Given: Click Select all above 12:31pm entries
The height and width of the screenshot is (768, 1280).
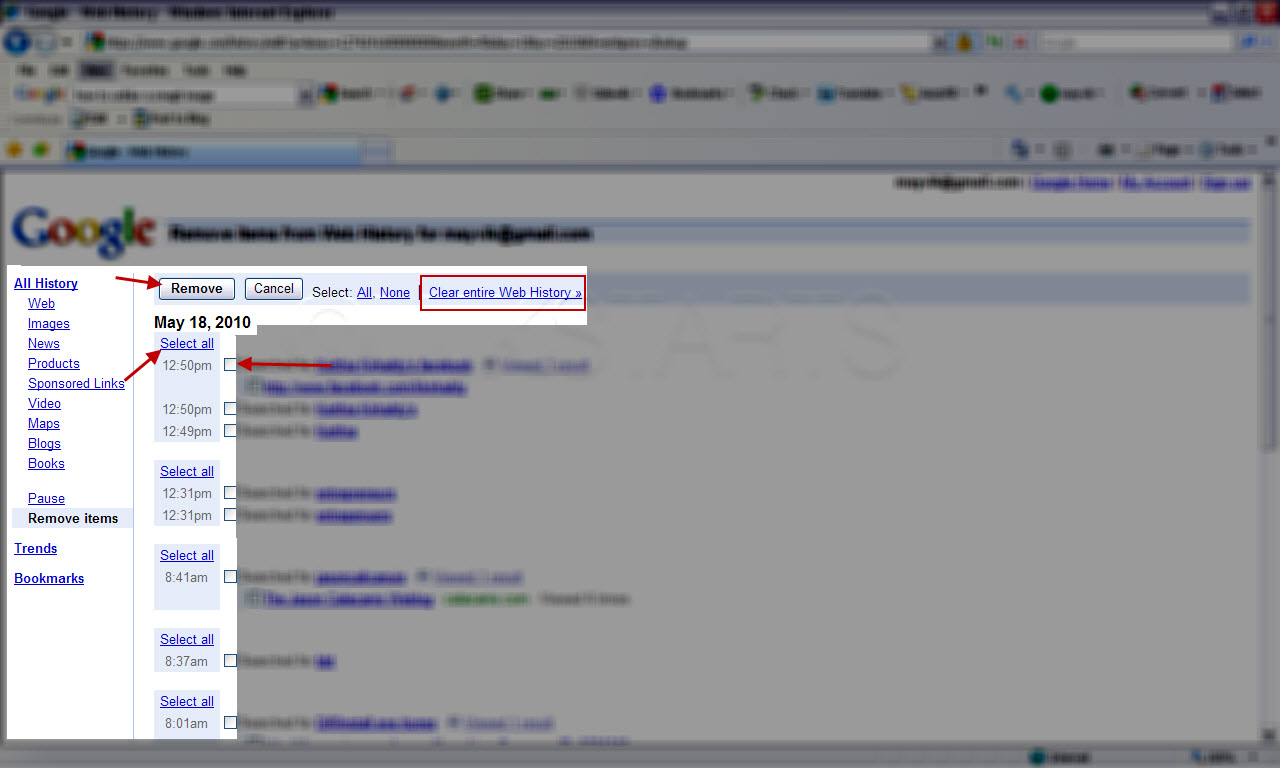Looking at the screenshot, I should pos(187,472).
